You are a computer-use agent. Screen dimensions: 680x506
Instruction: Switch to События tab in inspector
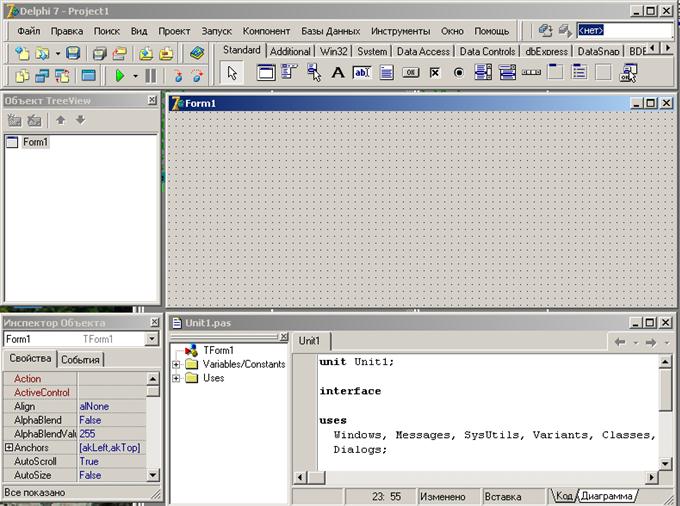pyautogui.click(x=80, y=359)
